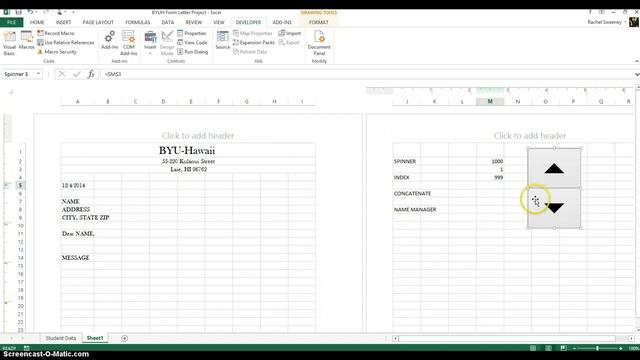Image resolution: width=640 pixels, height=360 pixels.
Task: Click the left 'Click to add header' area
Action: 198,136
